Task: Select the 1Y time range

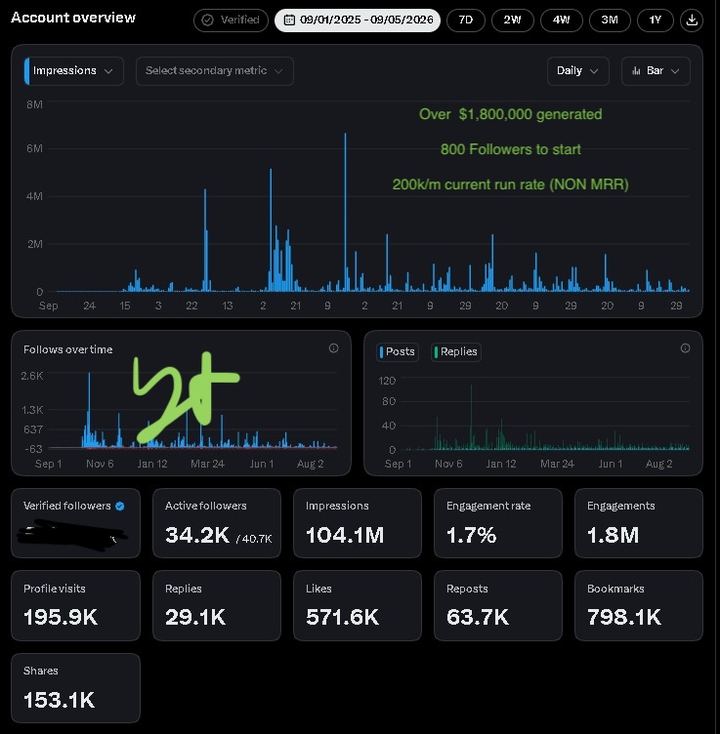Action: [x=655, y=20]
